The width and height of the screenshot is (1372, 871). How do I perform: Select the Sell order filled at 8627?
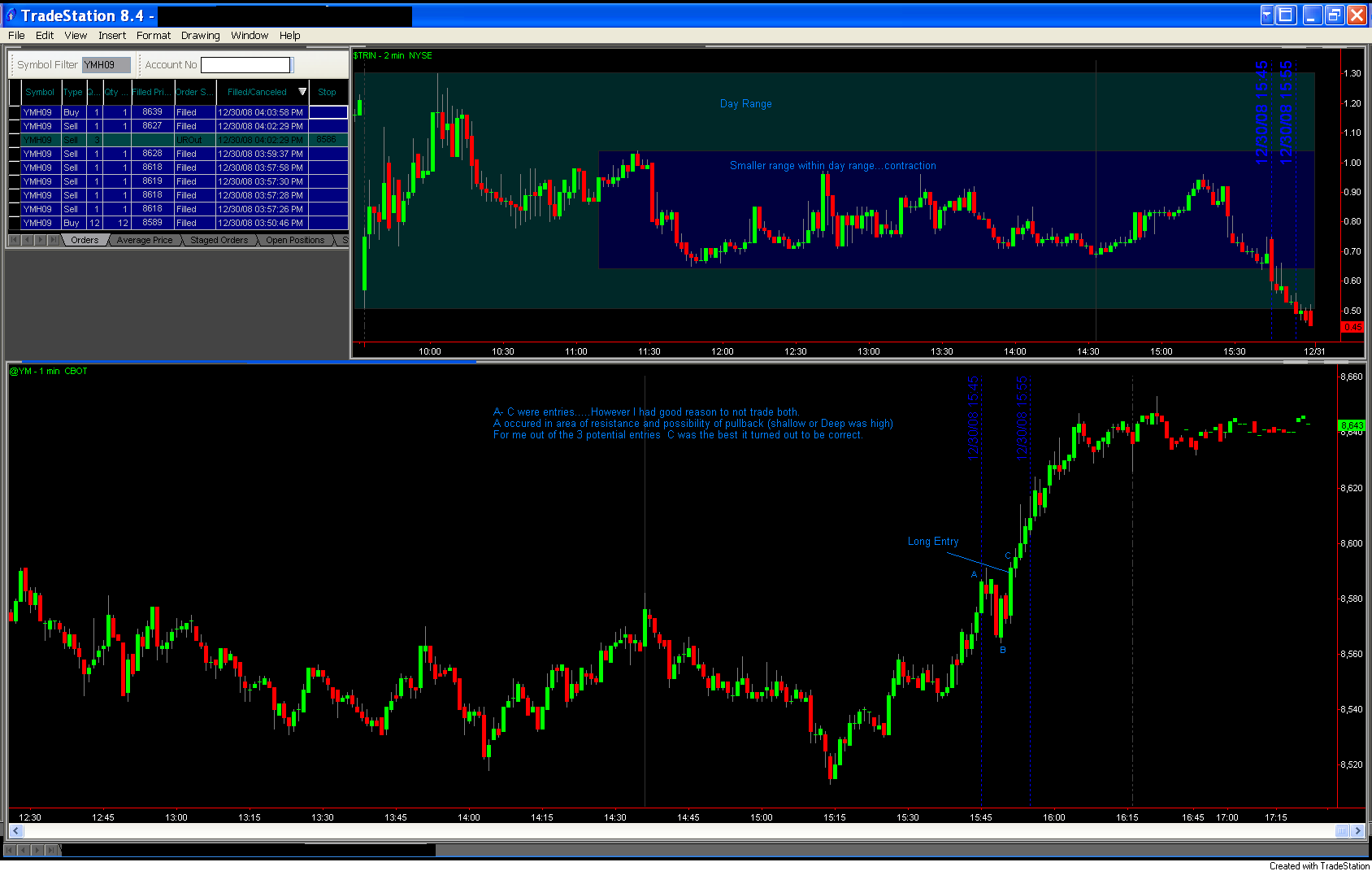pos(185,126)
